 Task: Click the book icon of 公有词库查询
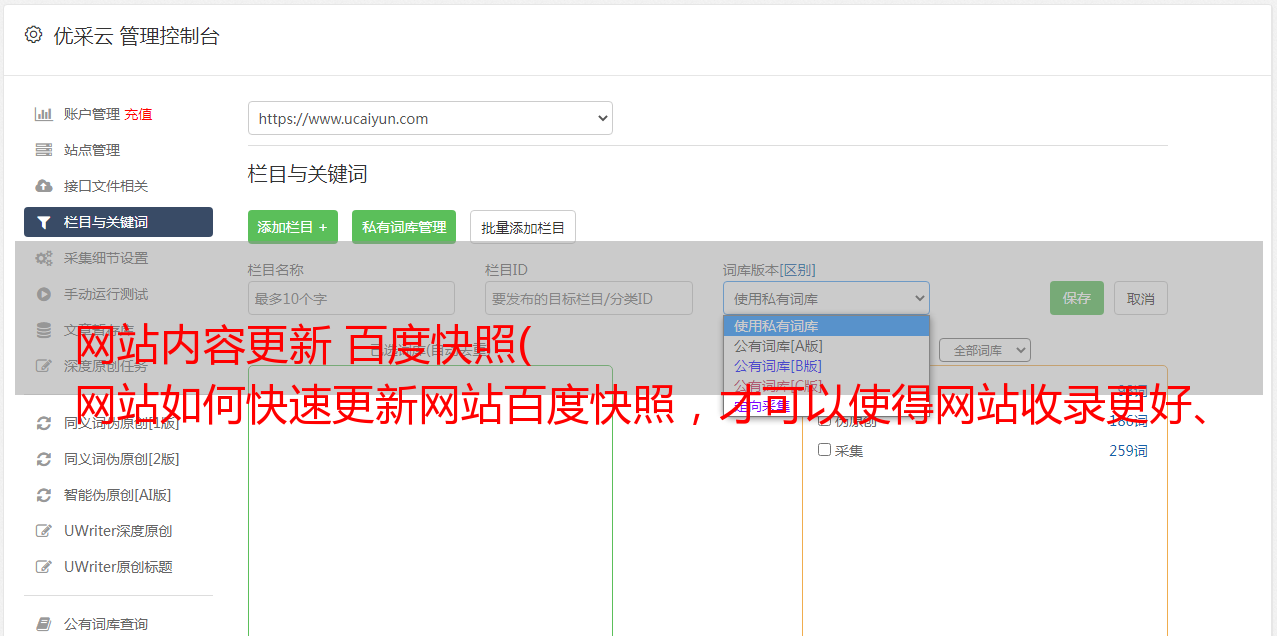click(x=43, y=624)
